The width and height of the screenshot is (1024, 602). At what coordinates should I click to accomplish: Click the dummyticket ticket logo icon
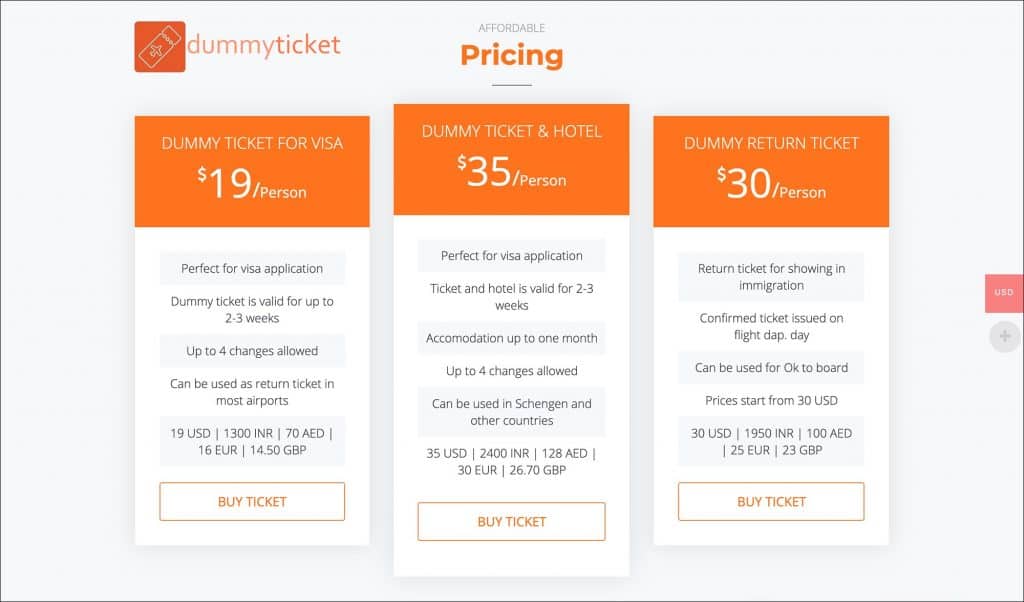pyautogui.click(x=160, y=46)
